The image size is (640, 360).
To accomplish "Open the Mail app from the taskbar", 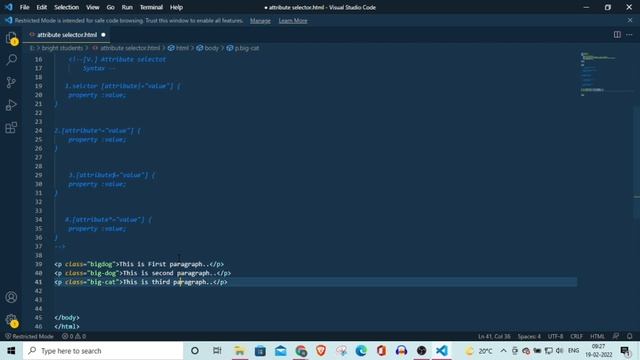I will pyautogui.click(x=280, y=351).
